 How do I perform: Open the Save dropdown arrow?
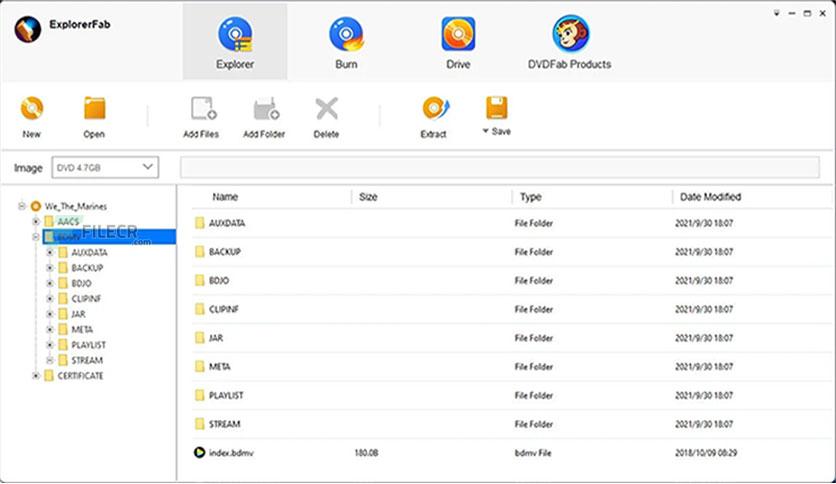tap(486, 131)
